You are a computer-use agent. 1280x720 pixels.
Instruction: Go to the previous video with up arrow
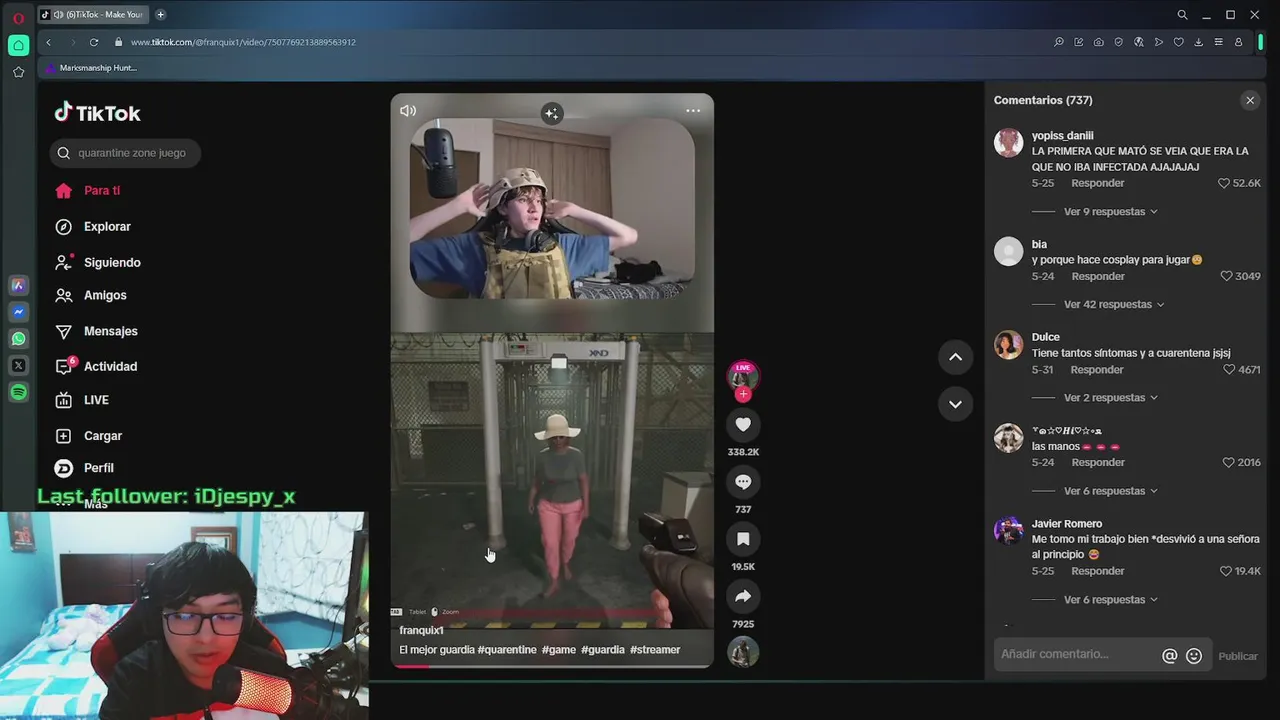pyautogui.click(x=955, y=357)
